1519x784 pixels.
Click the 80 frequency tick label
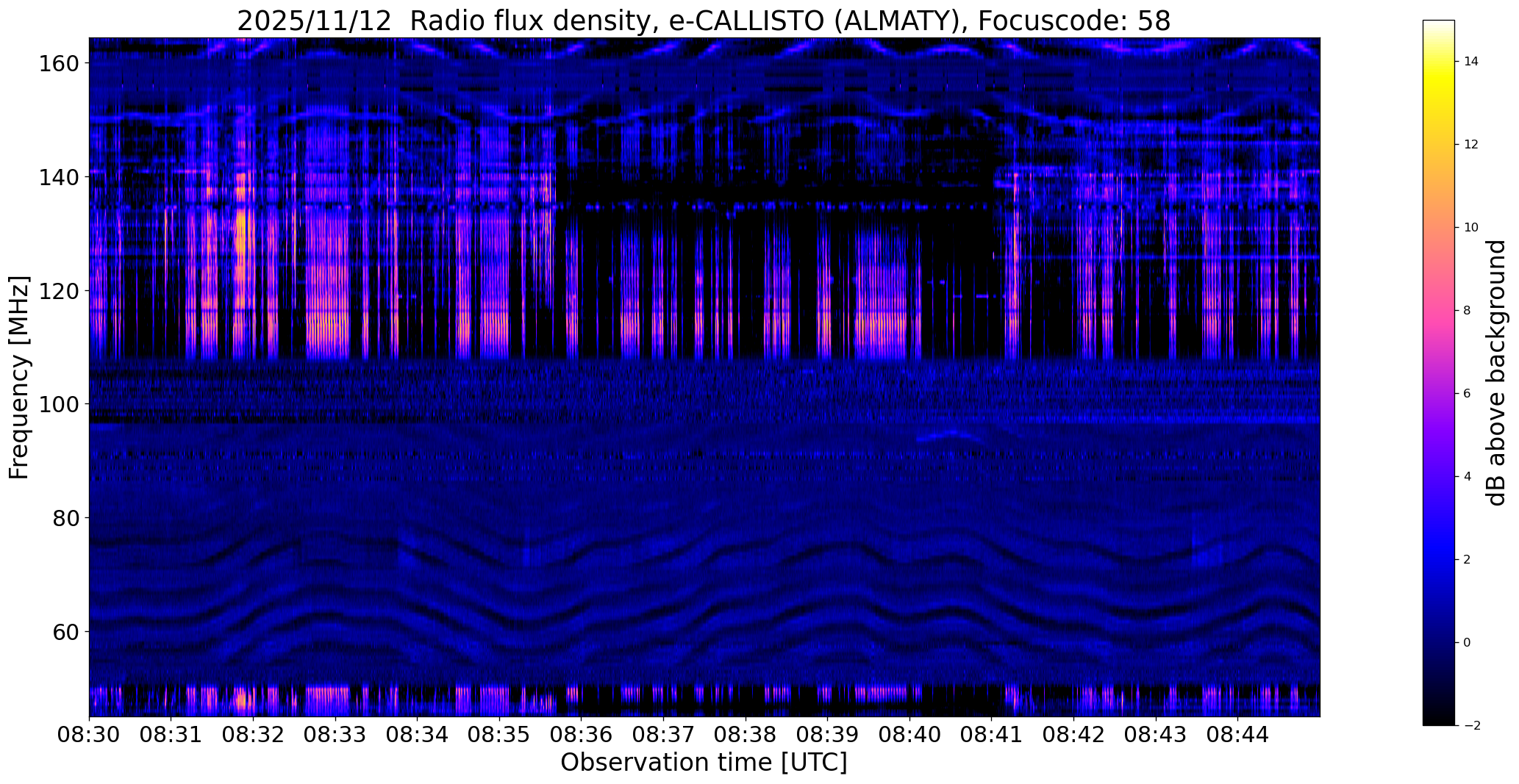[x=65, y=518]
